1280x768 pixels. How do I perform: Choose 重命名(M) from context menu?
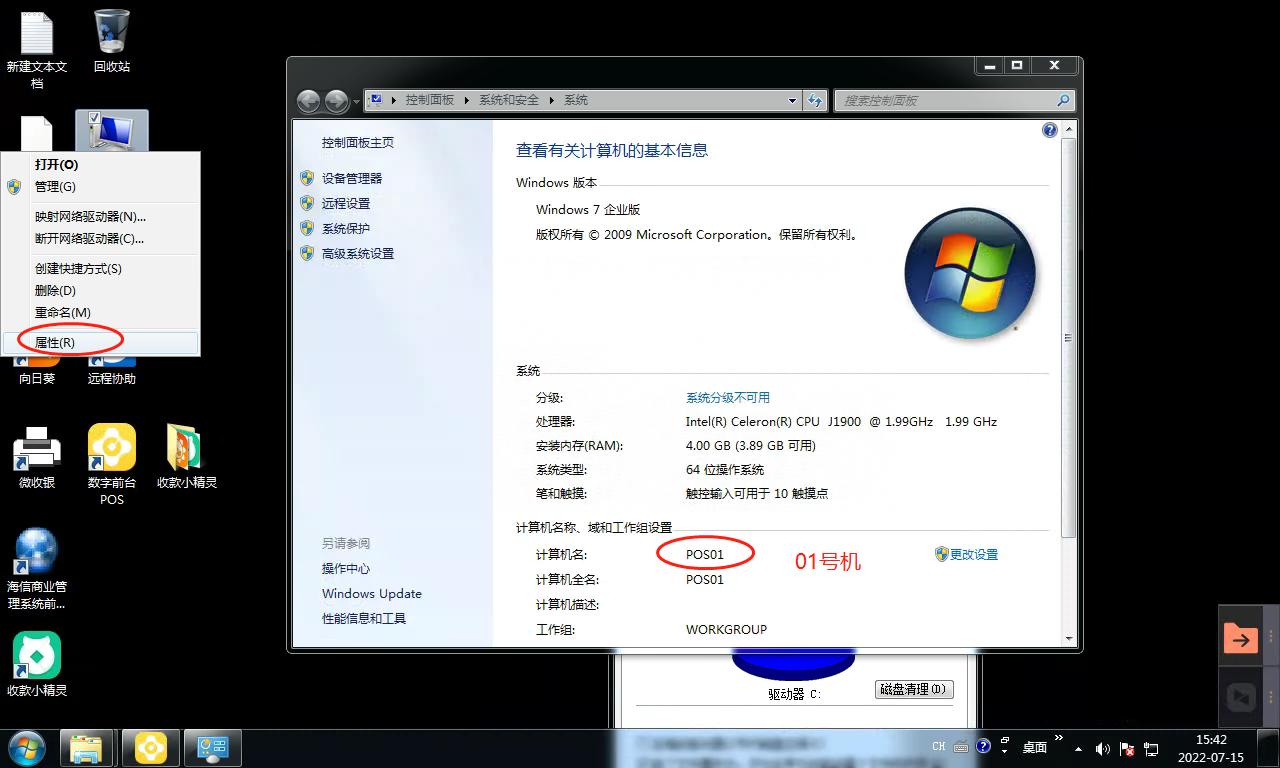coord(100,312)
